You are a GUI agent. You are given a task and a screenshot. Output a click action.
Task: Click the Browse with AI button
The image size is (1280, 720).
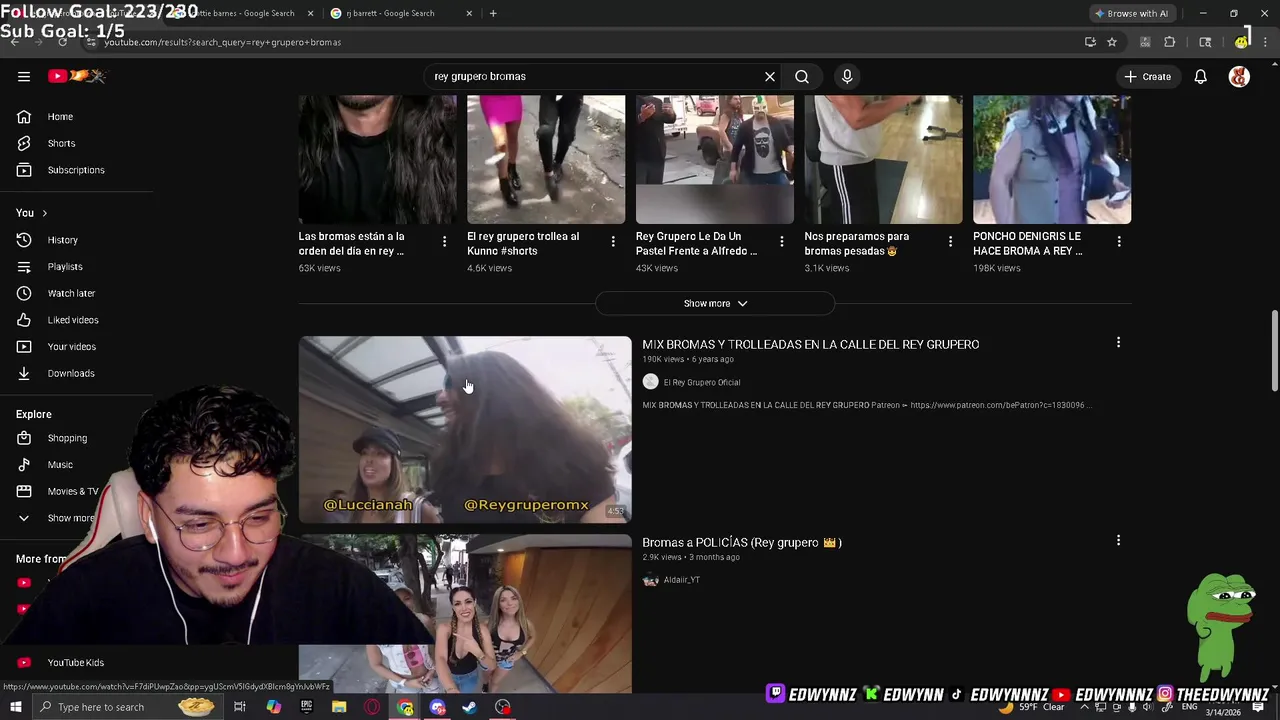point(1131,13)
